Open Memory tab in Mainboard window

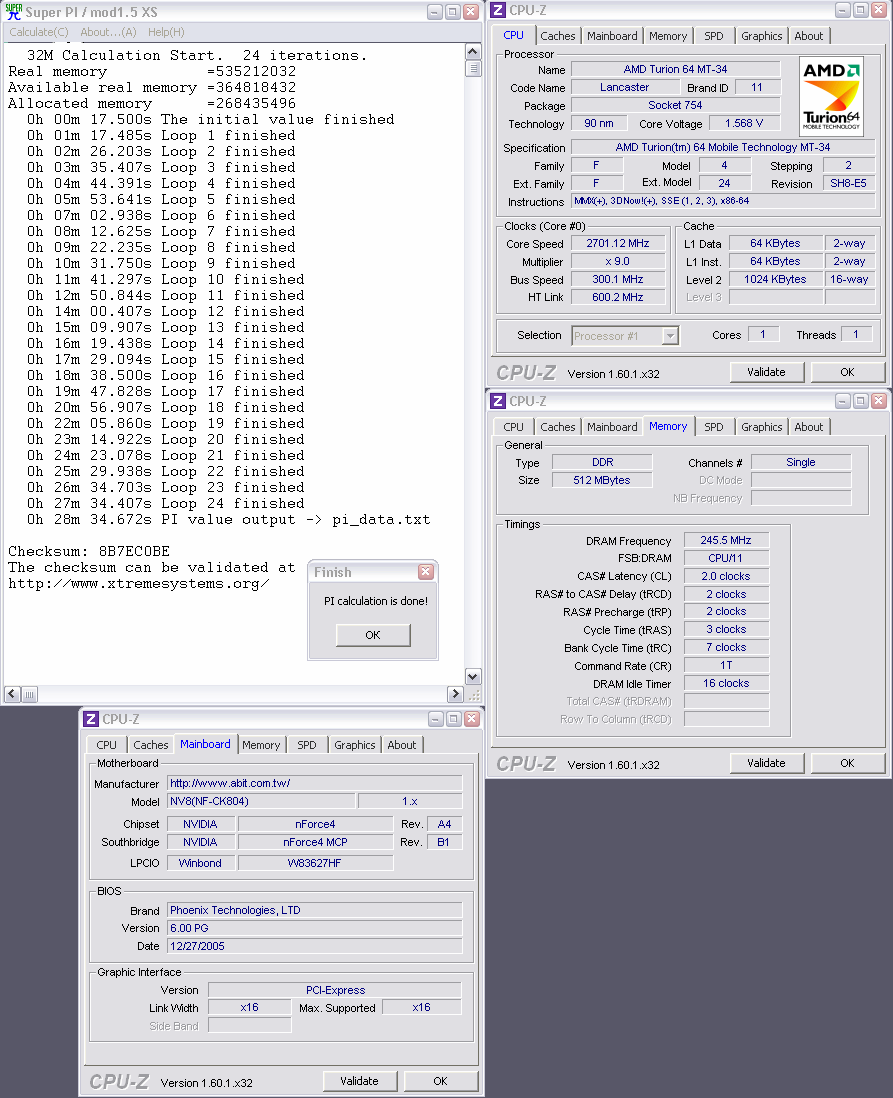261,745
